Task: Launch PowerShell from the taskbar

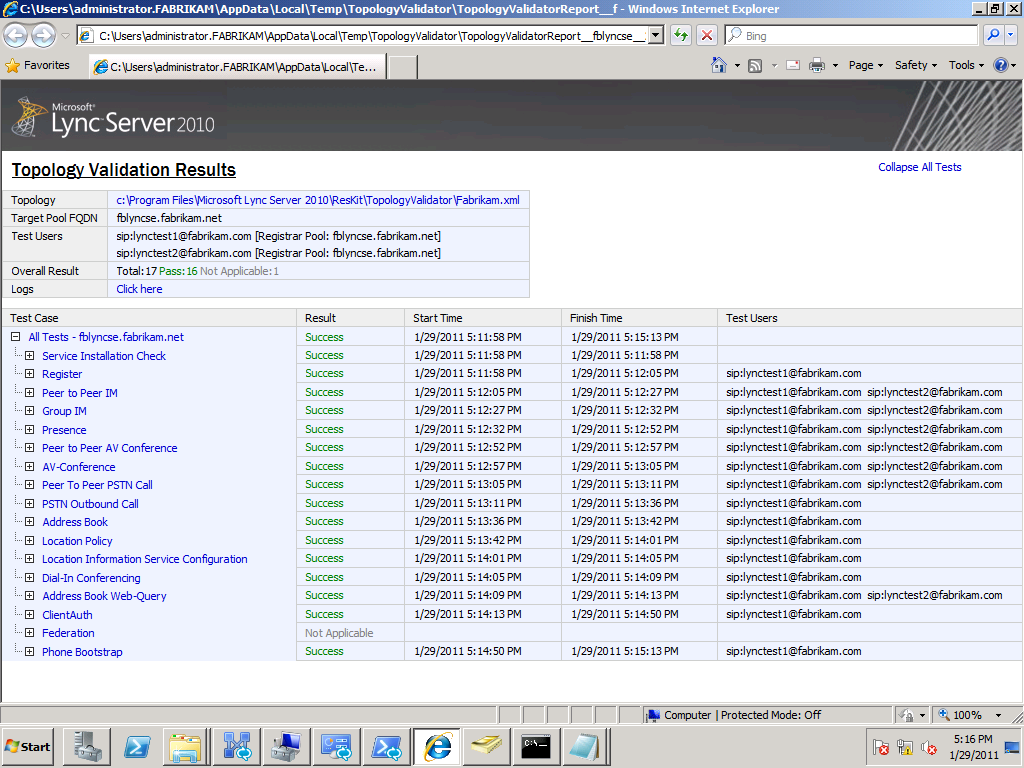Action: pyautogui.click(x=136, y=746)
